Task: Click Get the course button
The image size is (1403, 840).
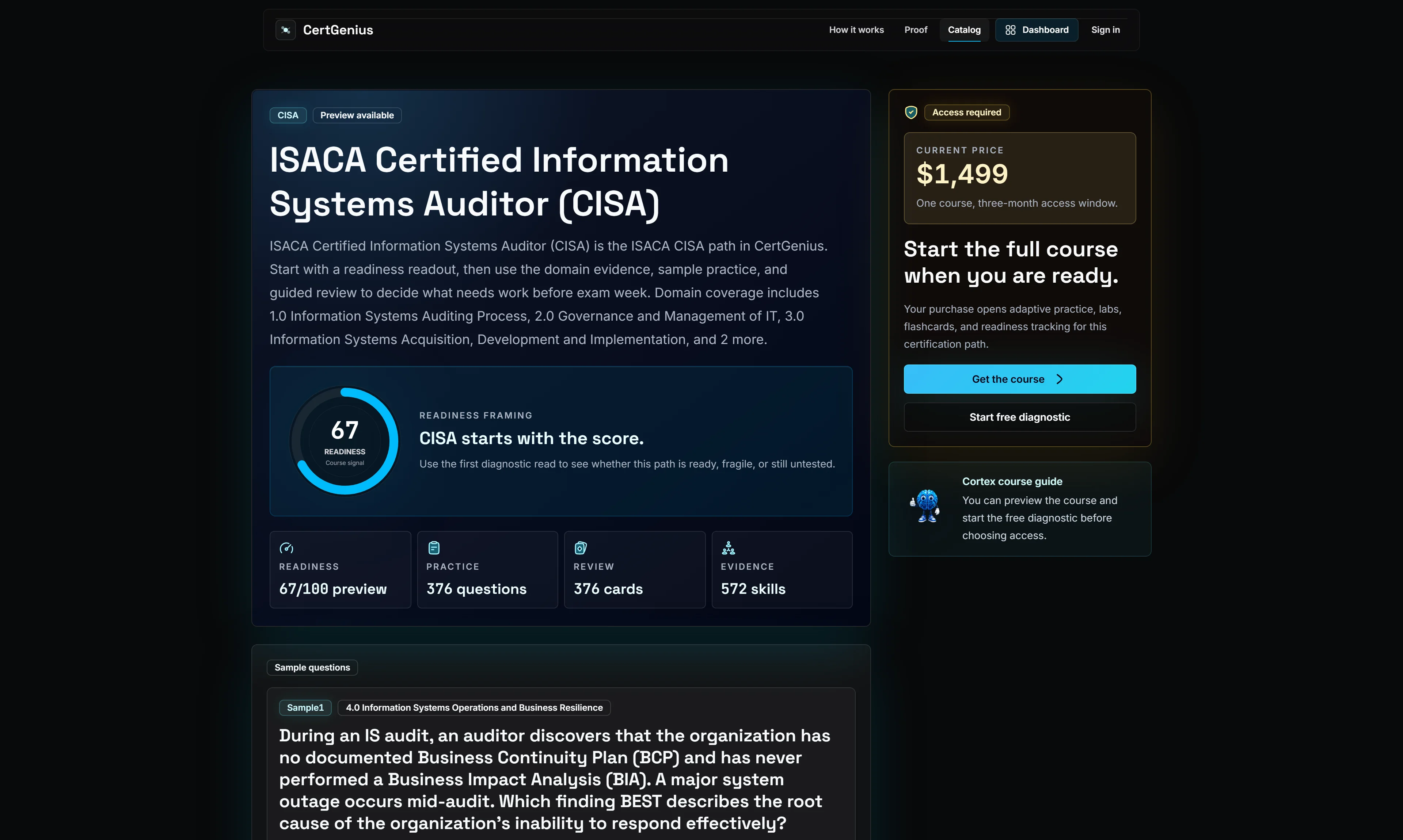Action: [1020, 379]
